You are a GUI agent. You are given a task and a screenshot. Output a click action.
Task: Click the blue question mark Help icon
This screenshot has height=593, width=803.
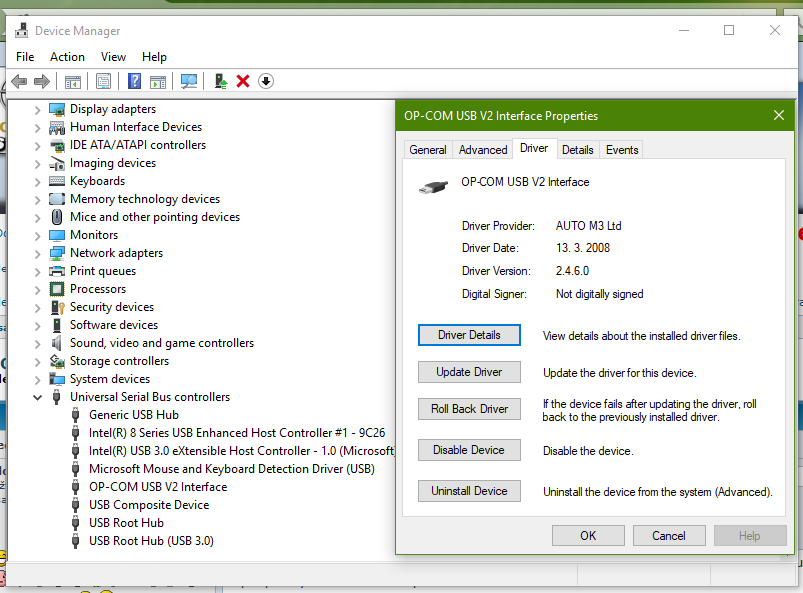pyautogui.click(x=135, y=81)
